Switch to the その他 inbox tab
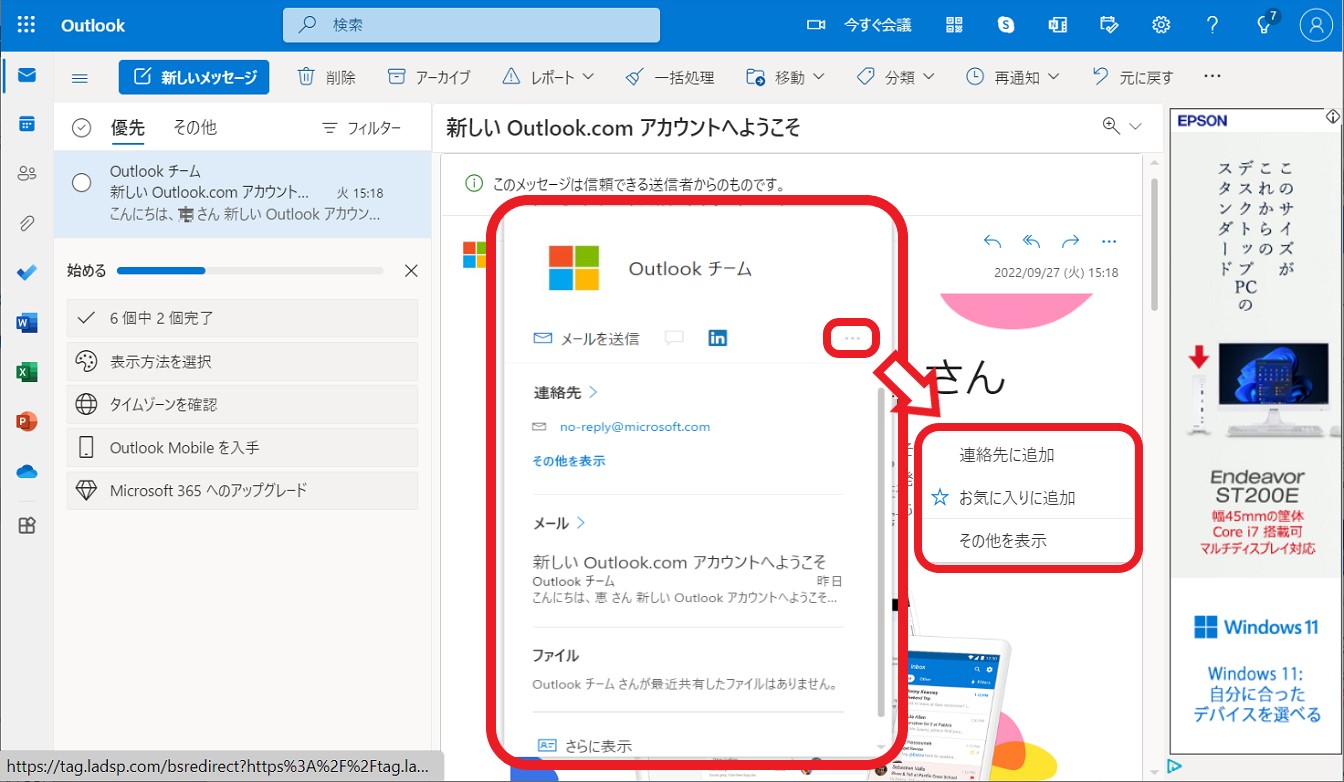Viewport: 1344px width, 782px height. tap(194, 128)
